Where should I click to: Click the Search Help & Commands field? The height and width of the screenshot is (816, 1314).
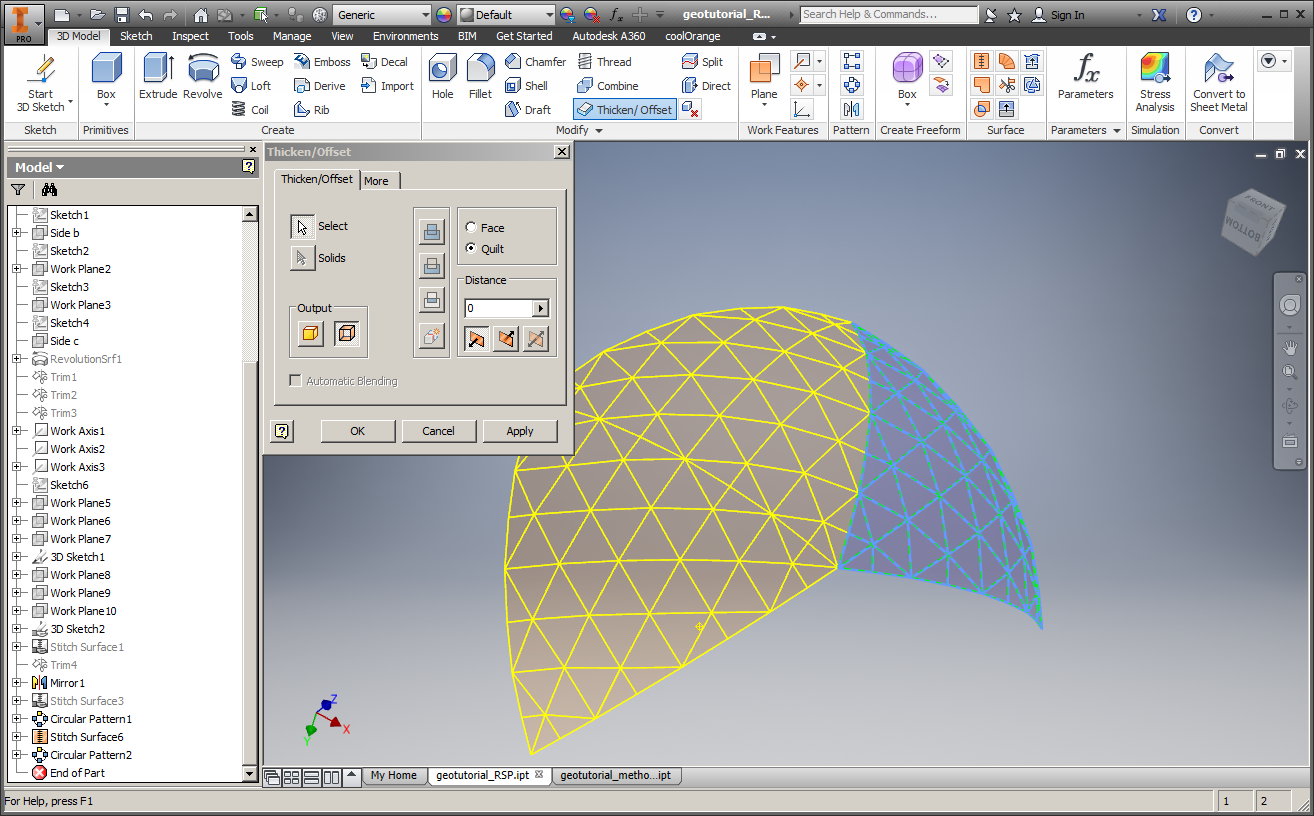pos(889,15)
